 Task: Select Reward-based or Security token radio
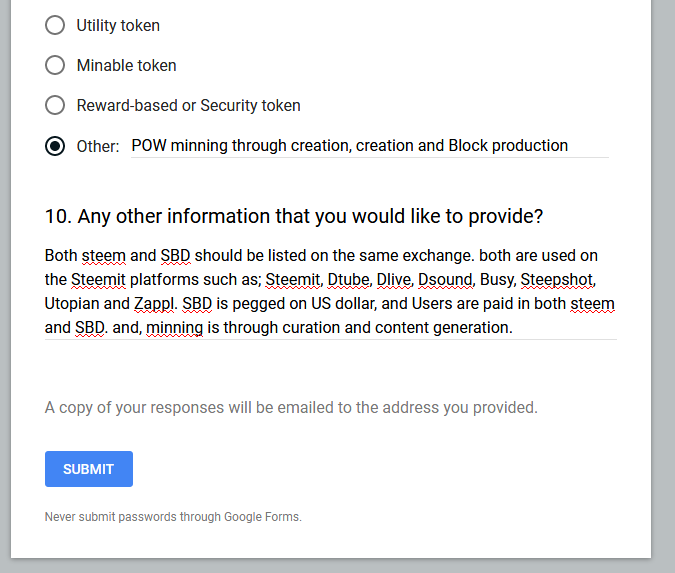[x=55, y=105]
